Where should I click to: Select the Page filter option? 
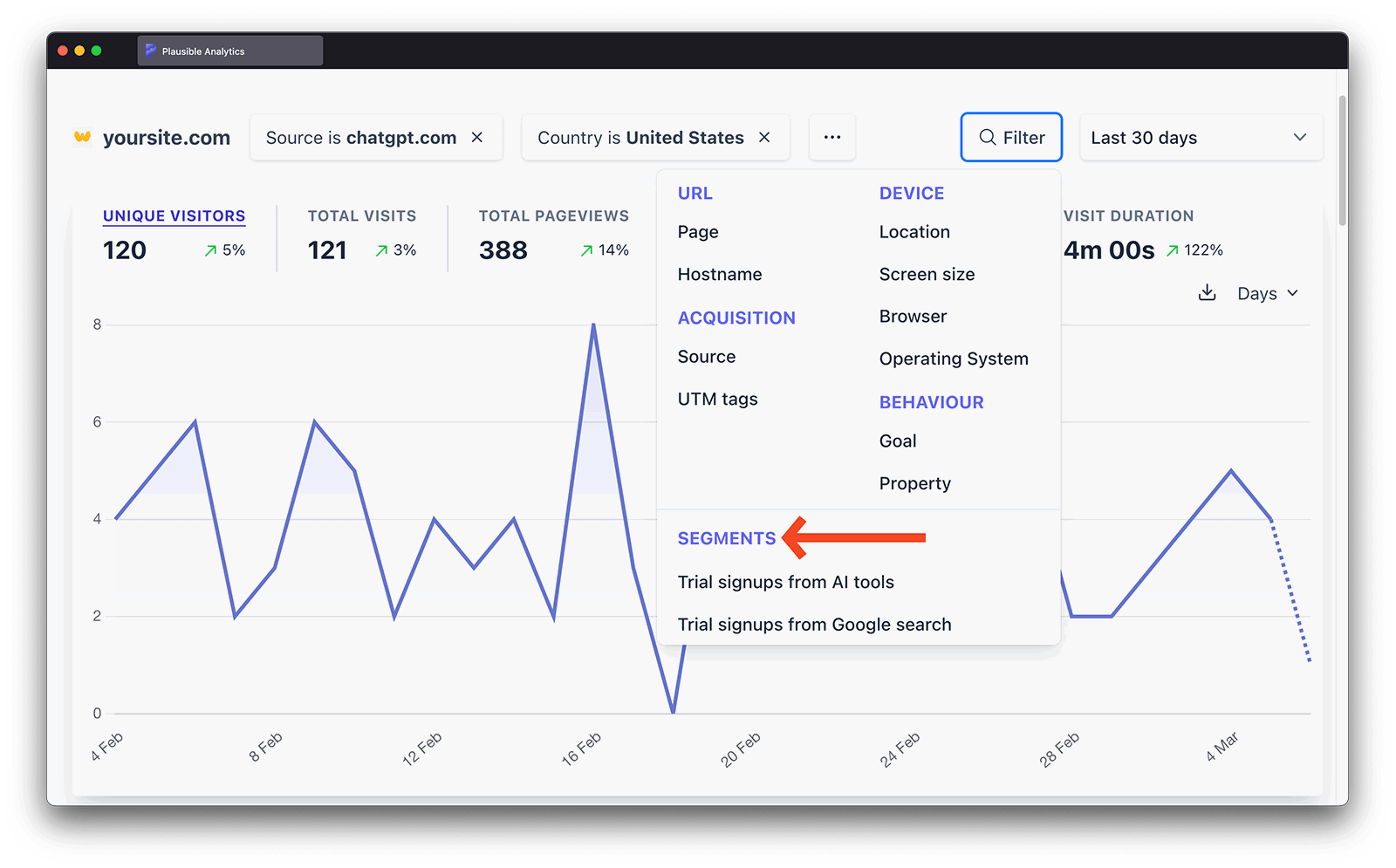click(698, 232)
